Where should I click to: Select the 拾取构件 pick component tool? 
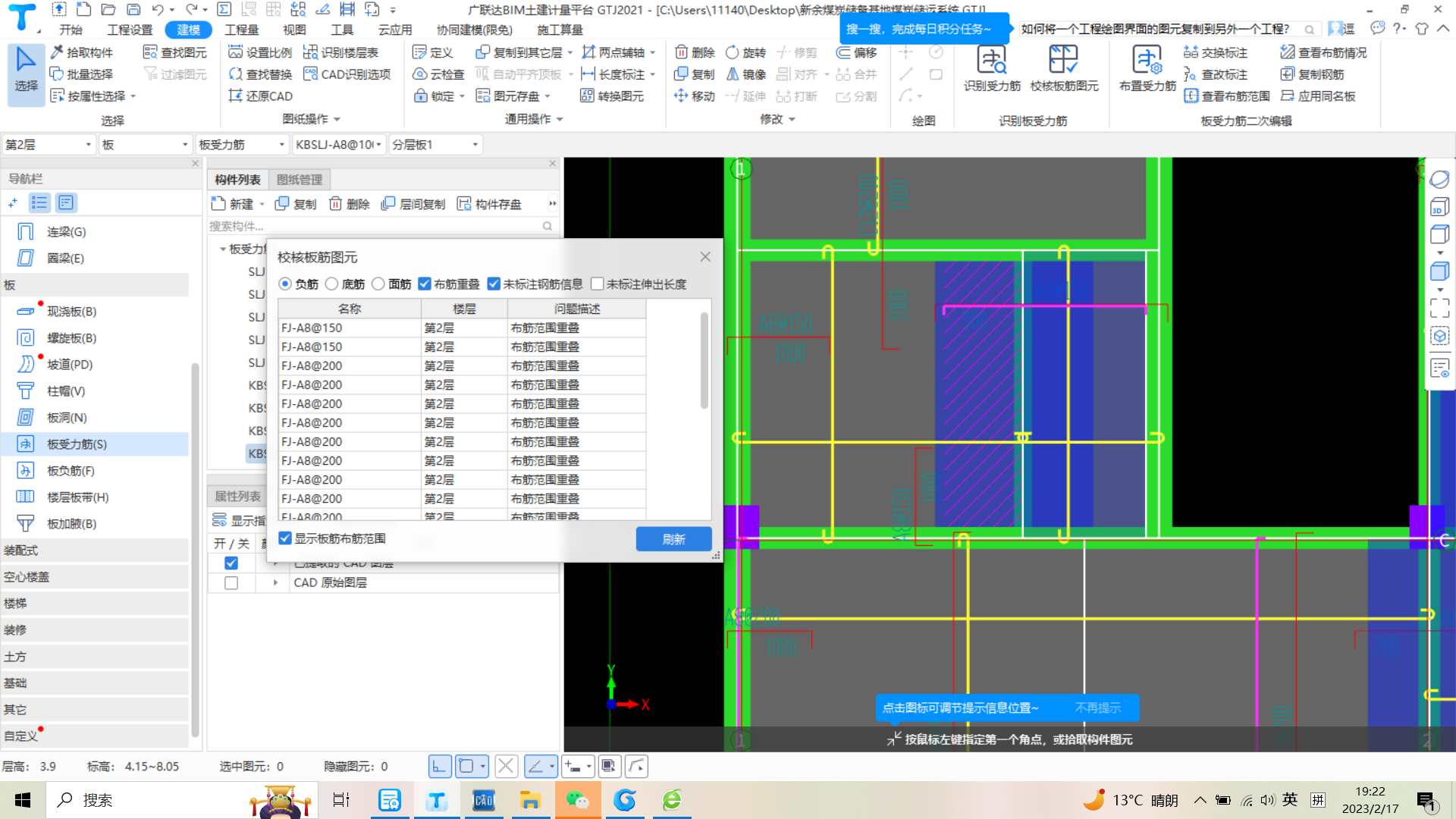(x=82, y=52)
